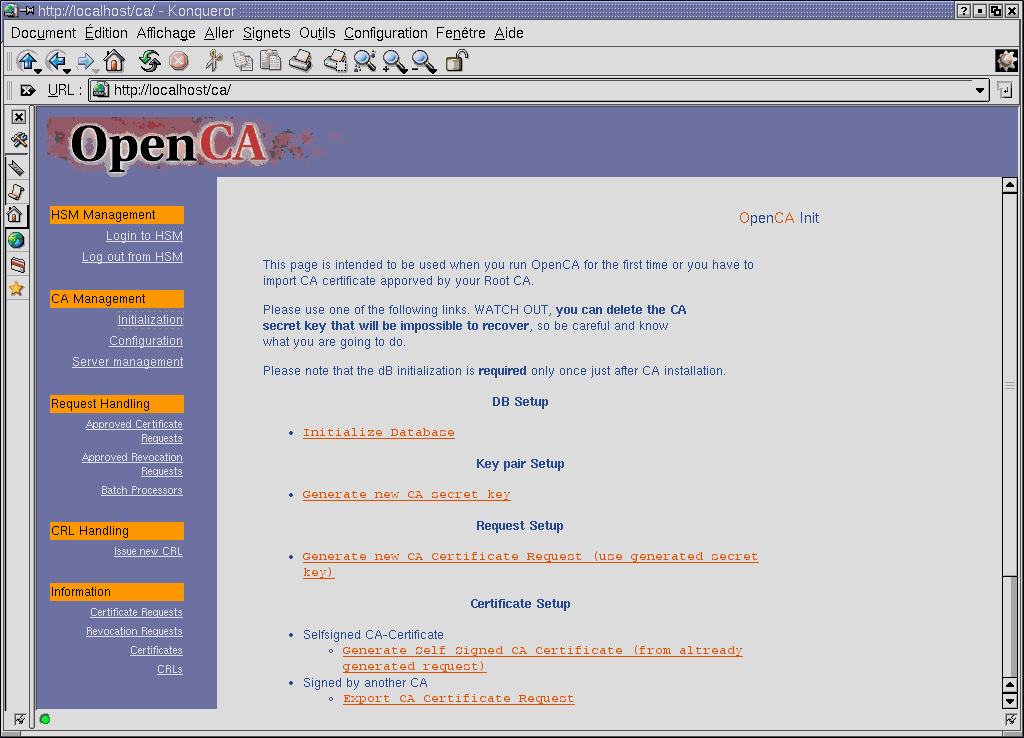Viewport: 1024px width, 738px height.
Task: Select the home folder sidebar tab
Action: (x=16, y=215)
